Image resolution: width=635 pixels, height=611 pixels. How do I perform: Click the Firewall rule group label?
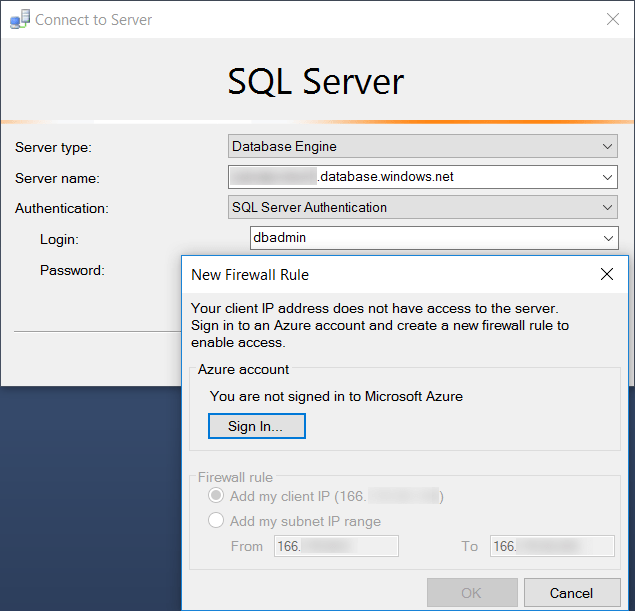click(235, 477)
